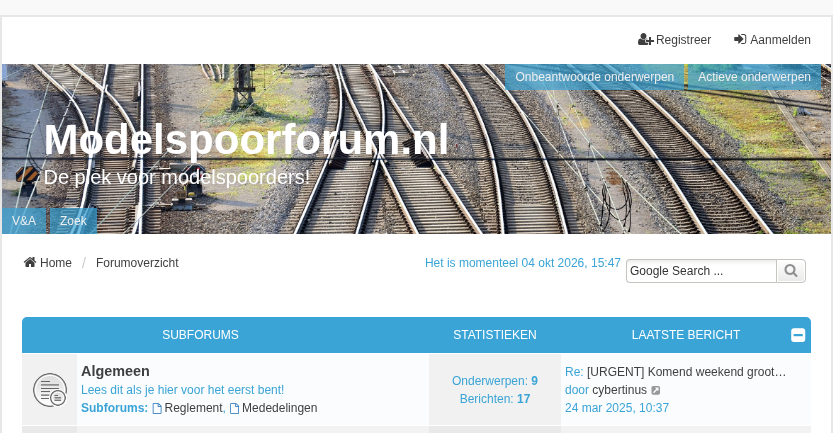The height and width of the screenshot is (433, 833).
Task: Click the LAATSTE BERICHT column header
Action: 686,335
